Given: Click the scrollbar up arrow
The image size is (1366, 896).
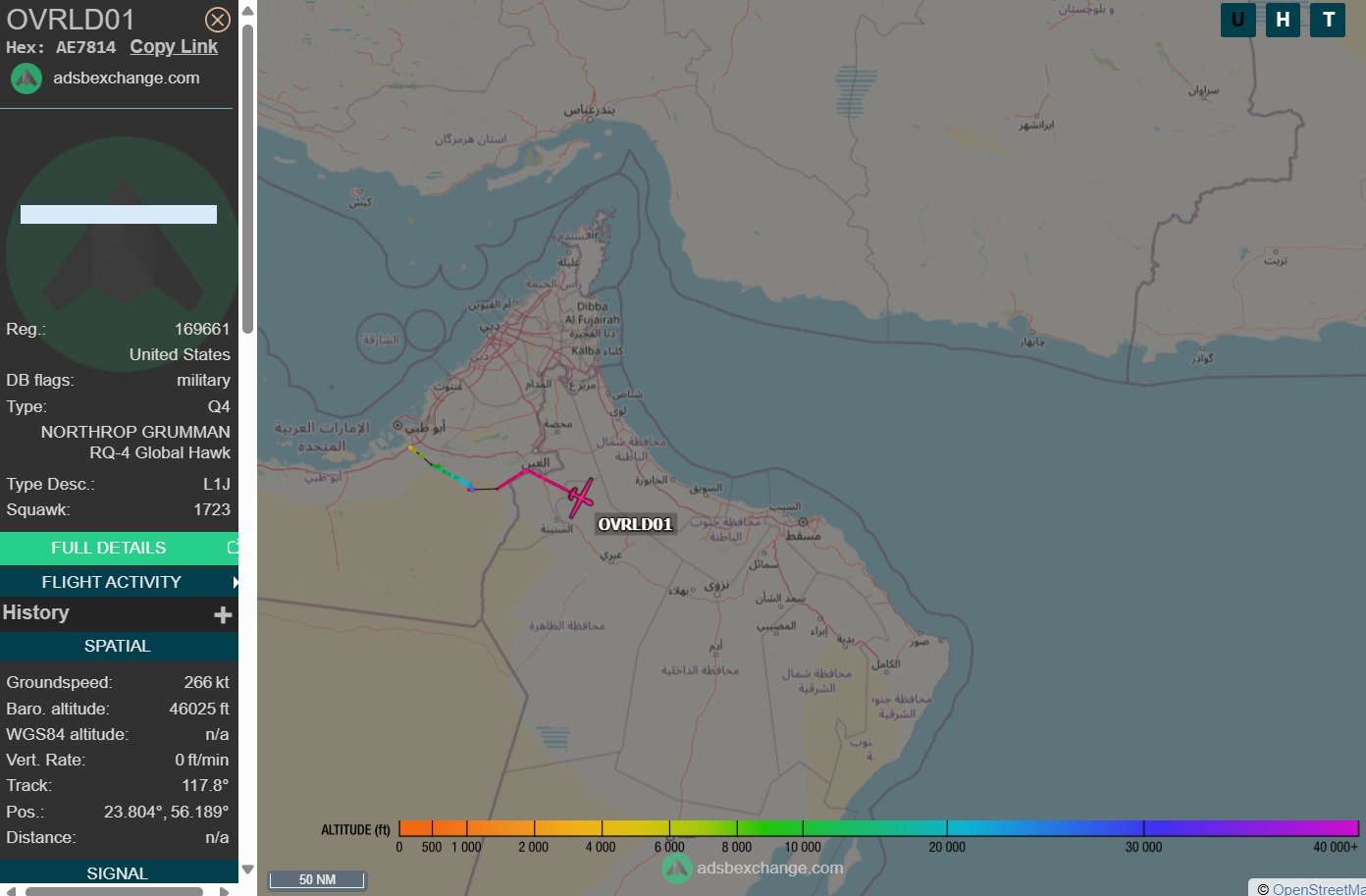Looking at the screenshot, I should [247, 11].
